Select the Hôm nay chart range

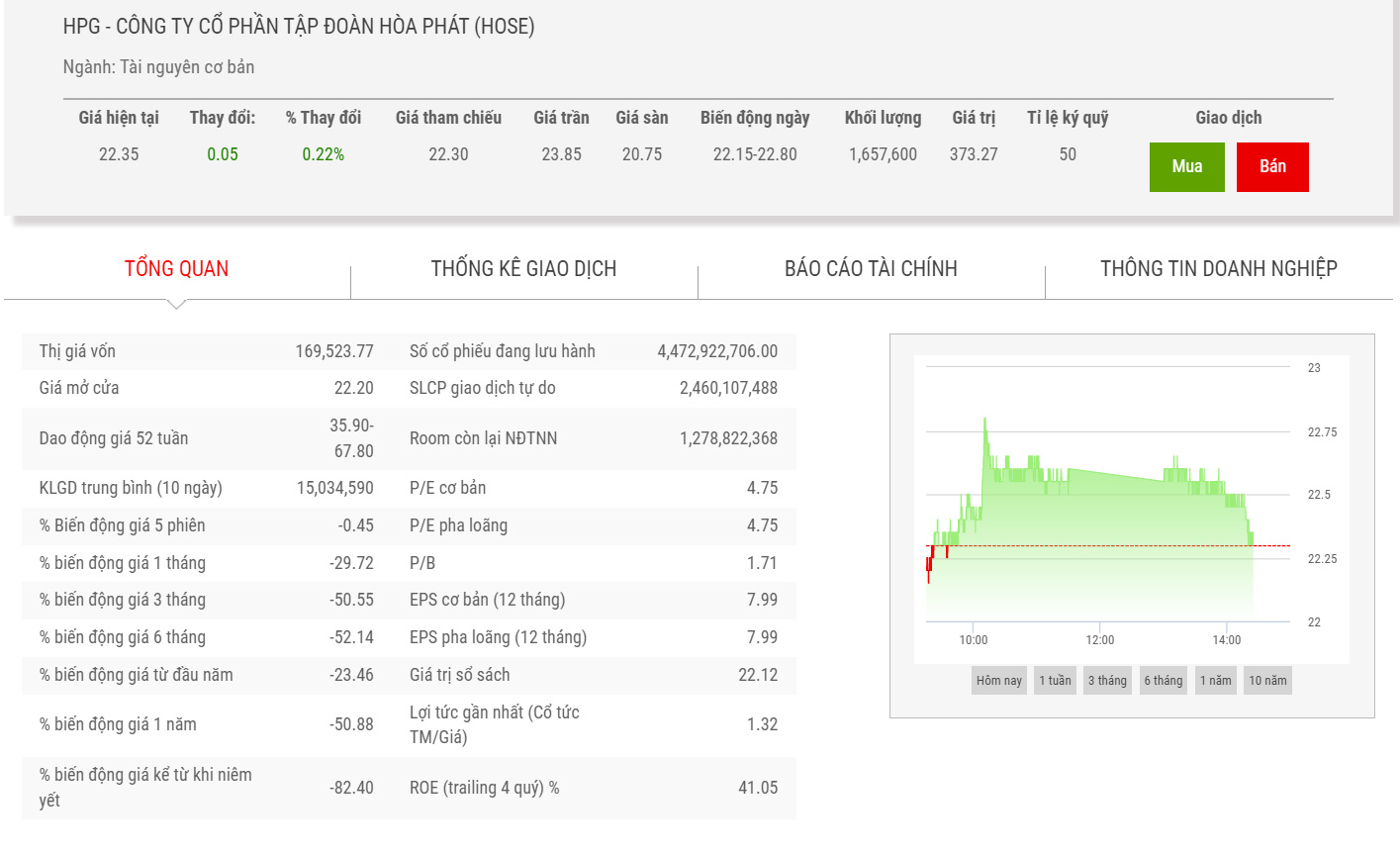point(998,681)
